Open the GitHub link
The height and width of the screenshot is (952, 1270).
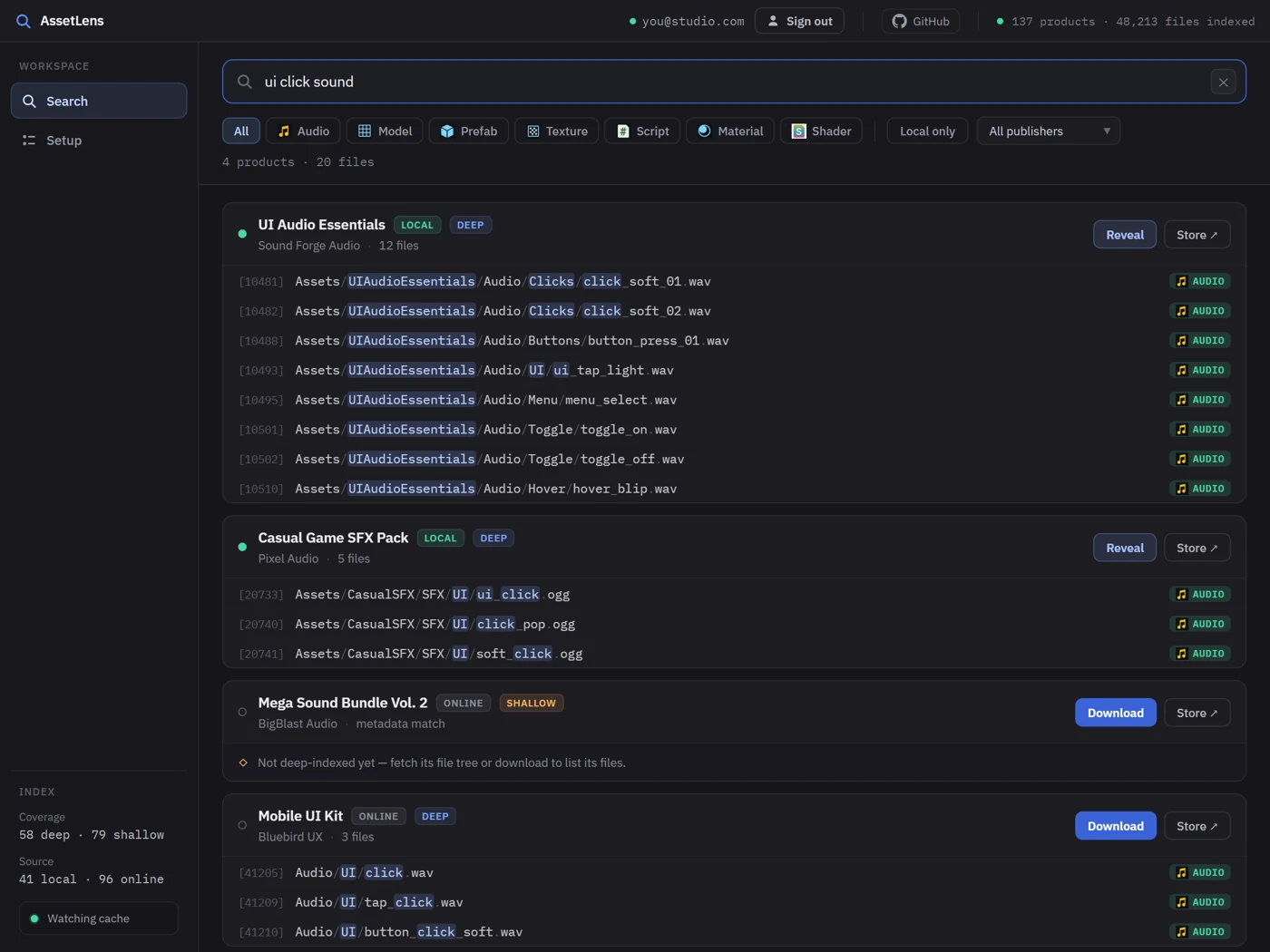921,21
